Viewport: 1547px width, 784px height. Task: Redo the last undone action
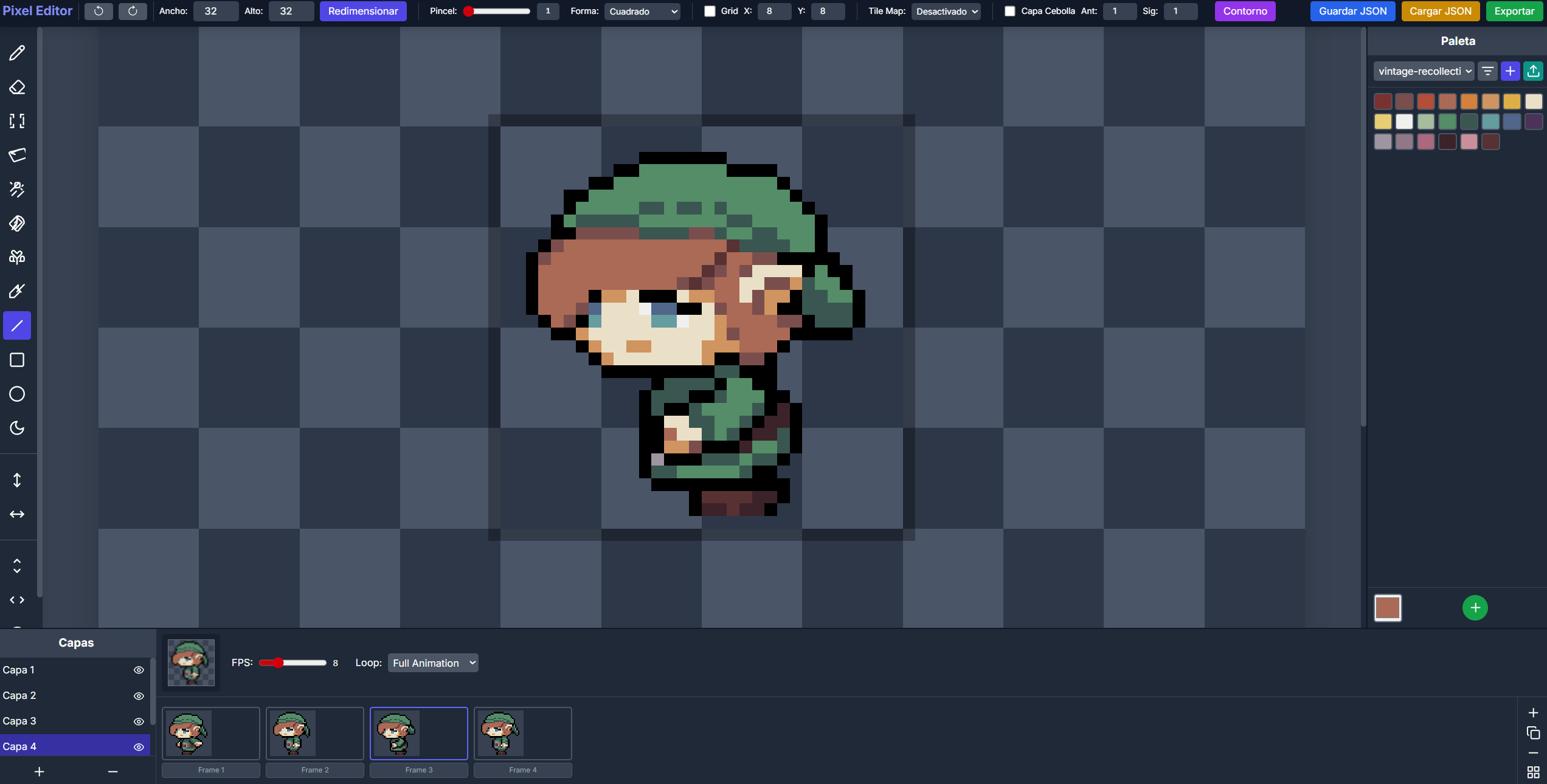click(x=133, y=11)
